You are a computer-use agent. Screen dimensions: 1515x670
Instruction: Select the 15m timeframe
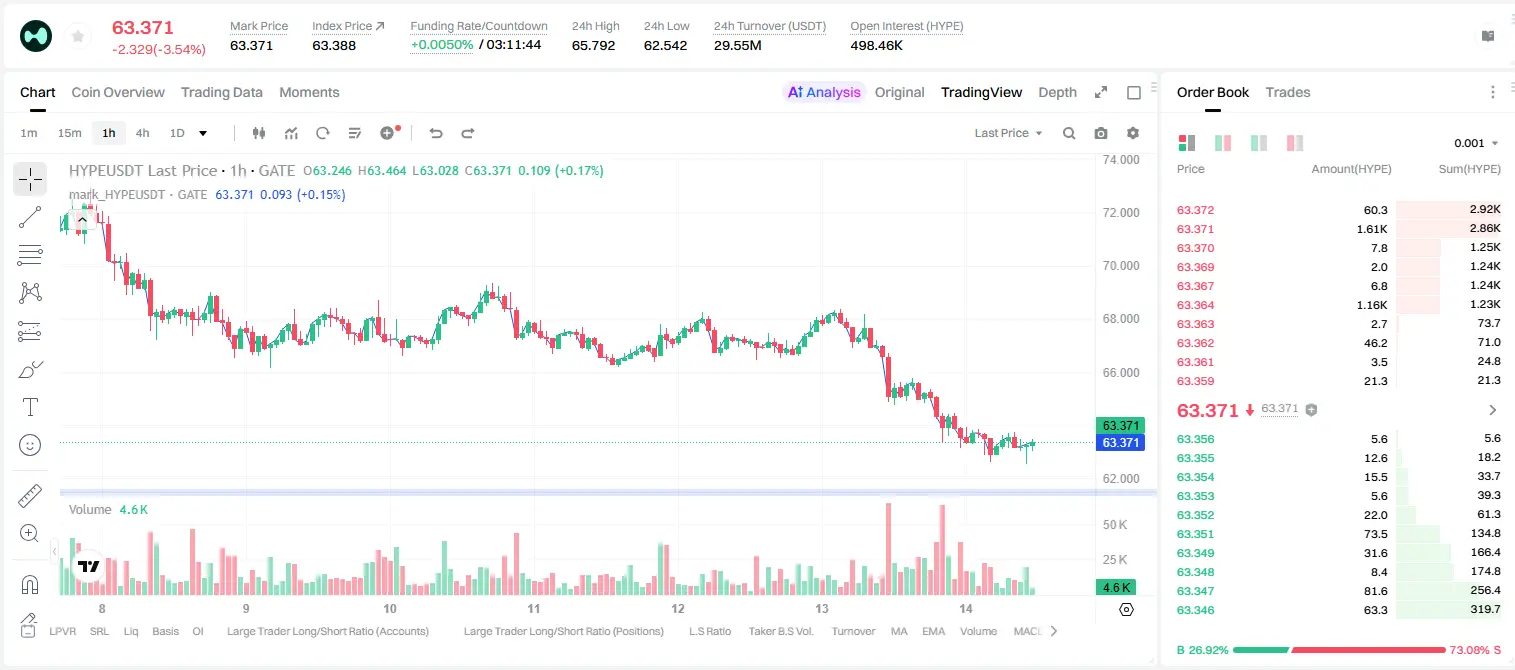click(69, 133)
